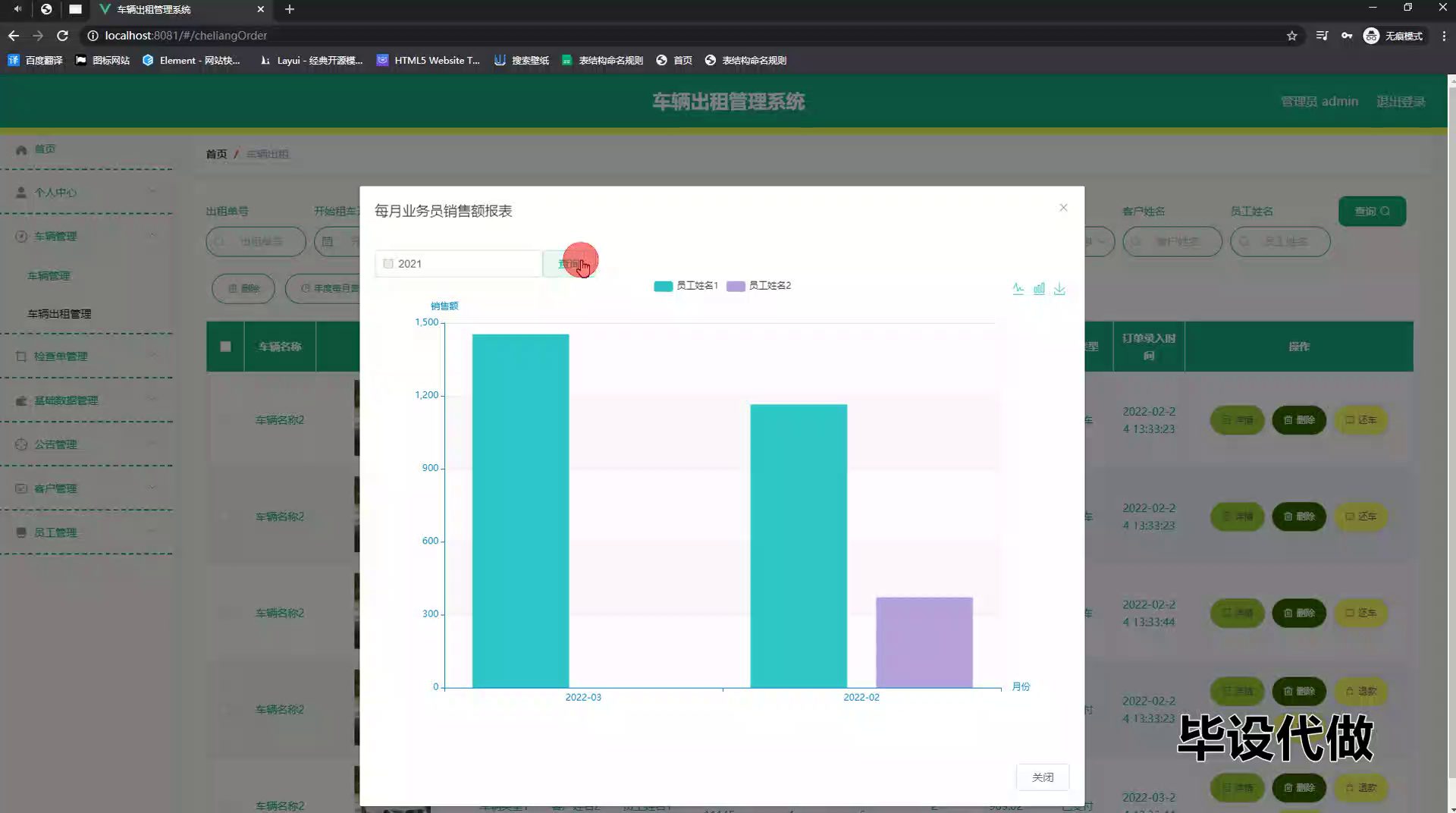Open 车辆管理 submenu item
This screenshot has height=813, width=1456.
(49, 275)
